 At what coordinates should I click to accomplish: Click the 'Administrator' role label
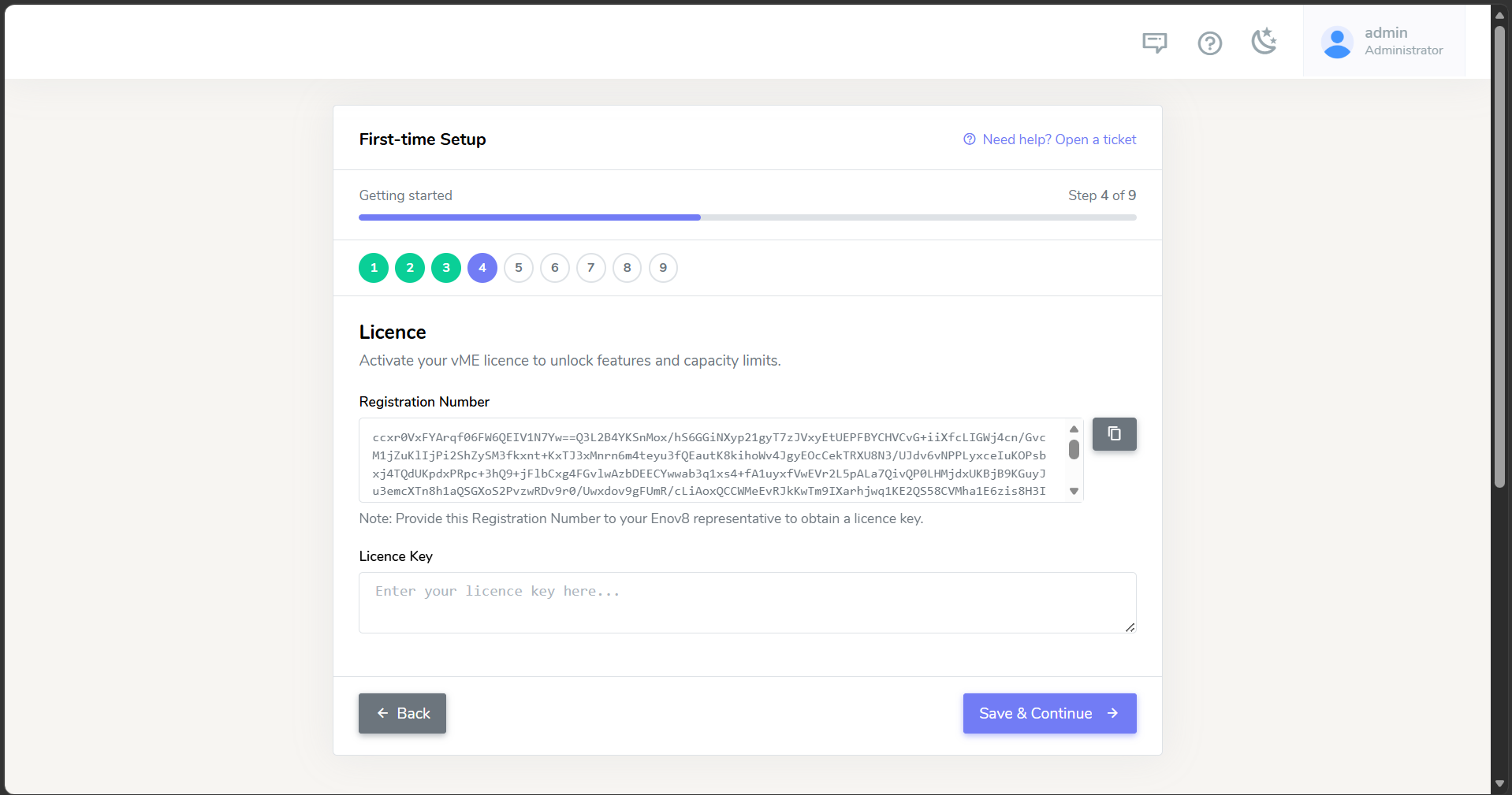coord(1403,50)
